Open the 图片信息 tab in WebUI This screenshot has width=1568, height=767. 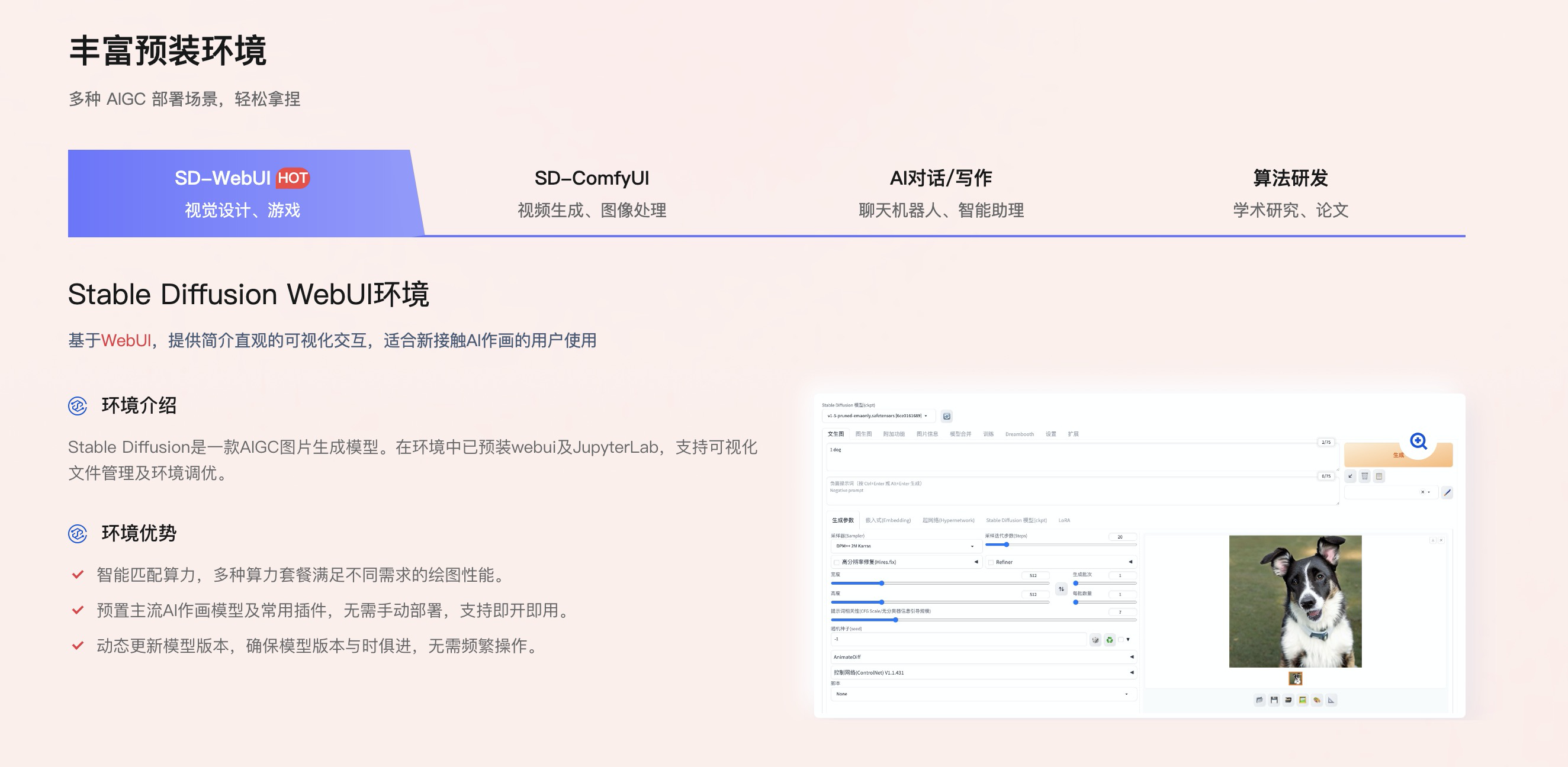tap(927, 434)
